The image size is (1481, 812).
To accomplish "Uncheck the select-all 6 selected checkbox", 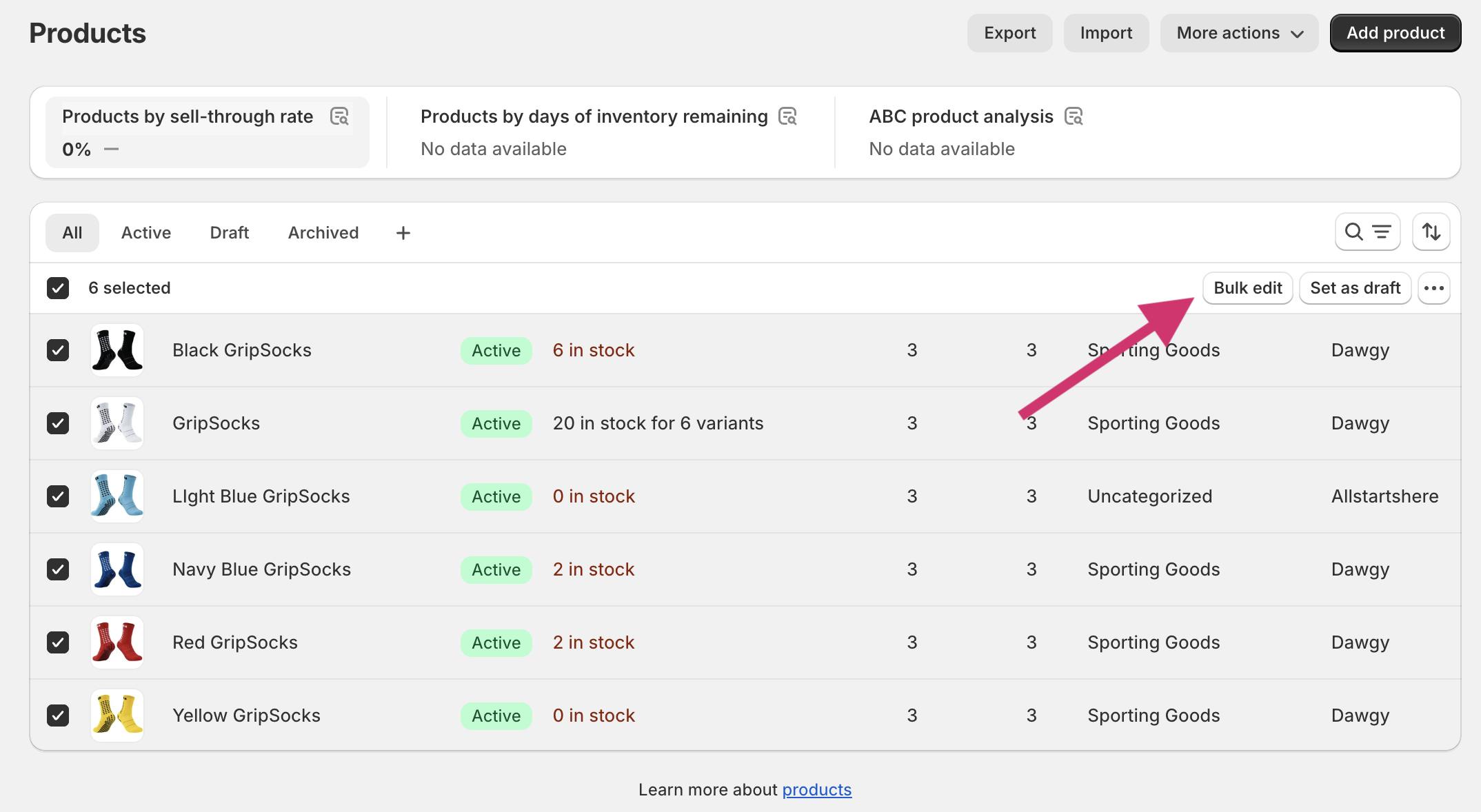I will 58,288.
